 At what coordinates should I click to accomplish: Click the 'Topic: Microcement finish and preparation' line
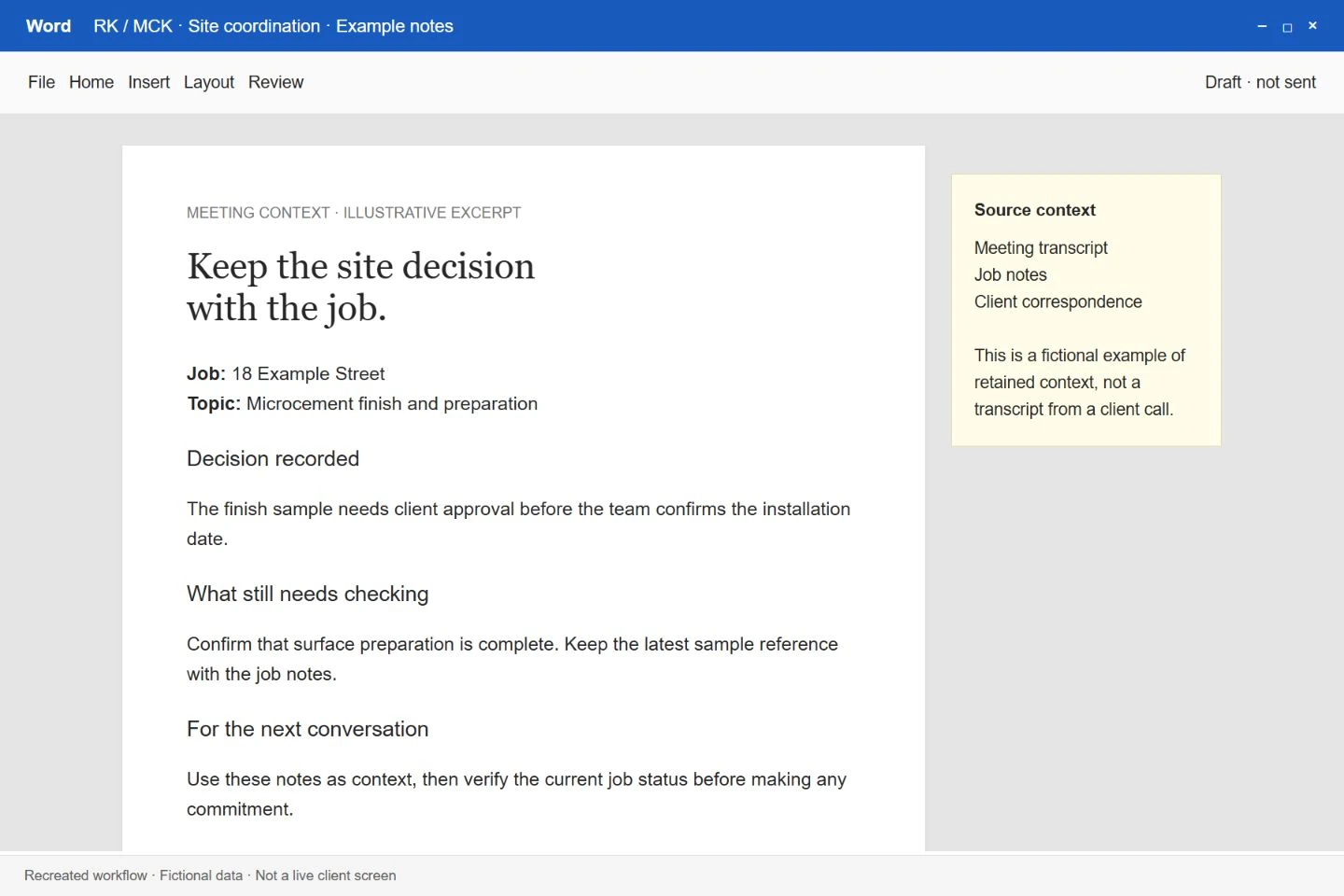tap(362, 403)
